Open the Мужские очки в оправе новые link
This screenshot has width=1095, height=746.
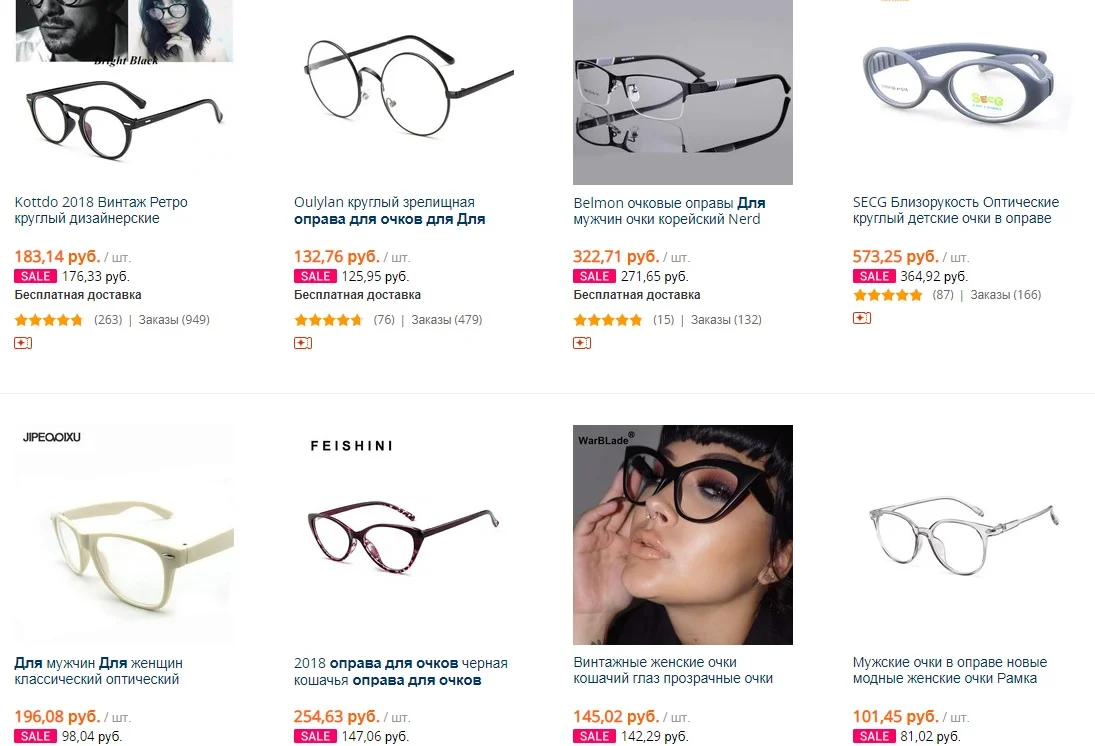(x=949, y=670)
